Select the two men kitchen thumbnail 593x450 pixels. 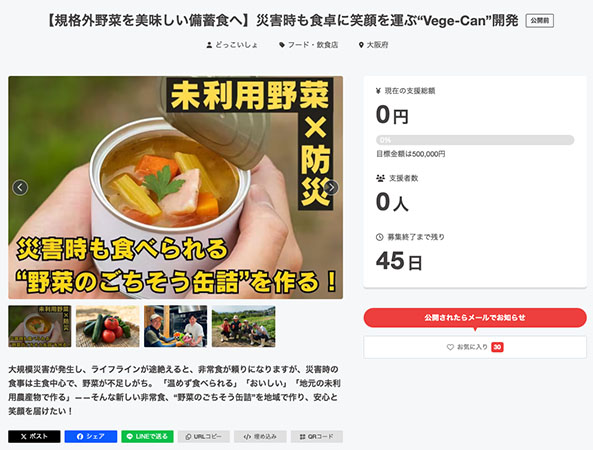(x=175, y=326)
